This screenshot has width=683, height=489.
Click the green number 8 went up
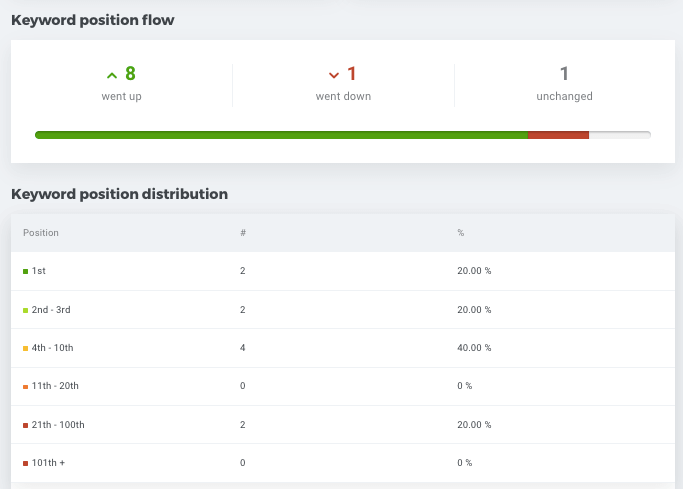point(130,74)
